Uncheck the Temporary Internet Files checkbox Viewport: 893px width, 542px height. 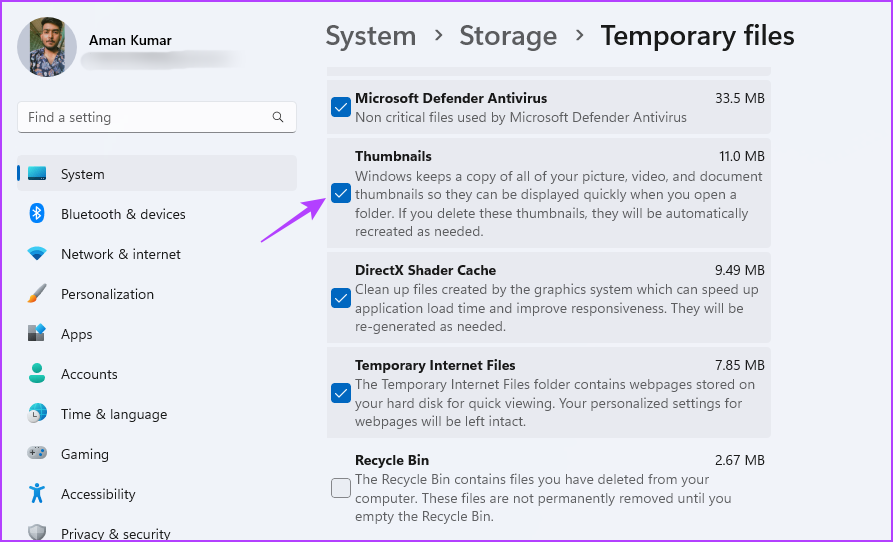(341, 393)
